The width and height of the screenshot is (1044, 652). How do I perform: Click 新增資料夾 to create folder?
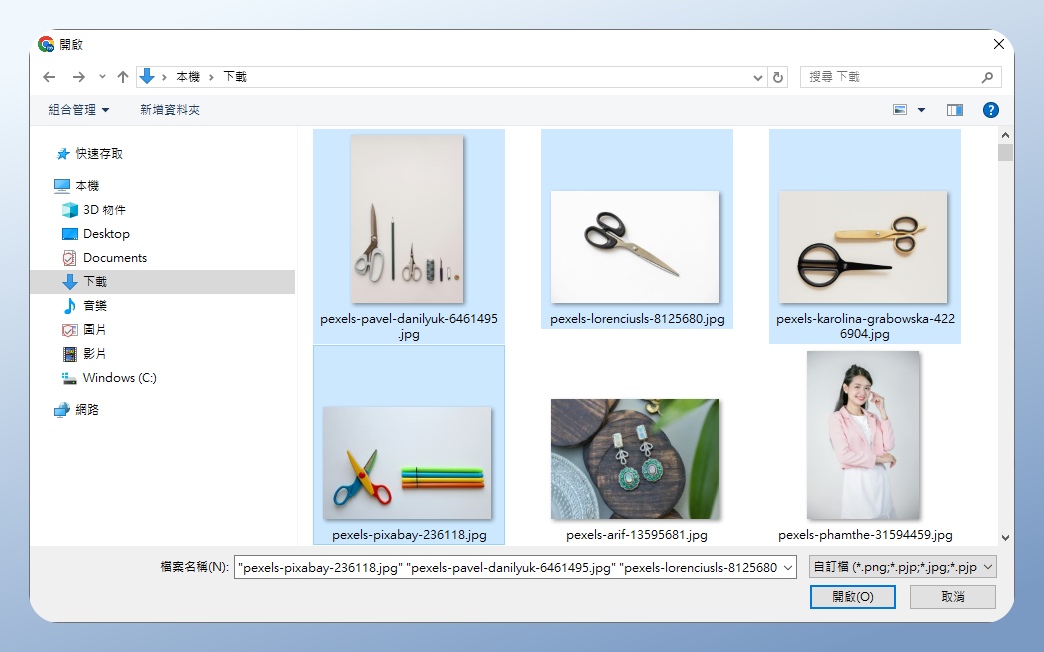coord(170,110)
